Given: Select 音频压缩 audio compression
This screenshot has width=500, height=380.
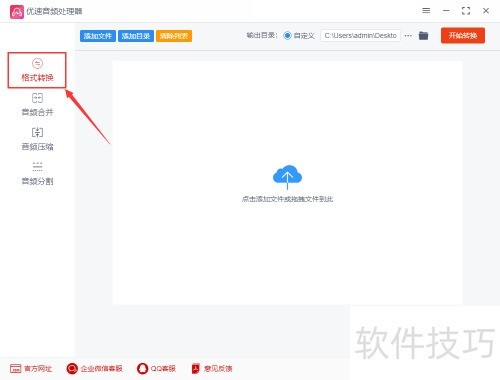Looking at the screenshot, I should click(37, 139).
